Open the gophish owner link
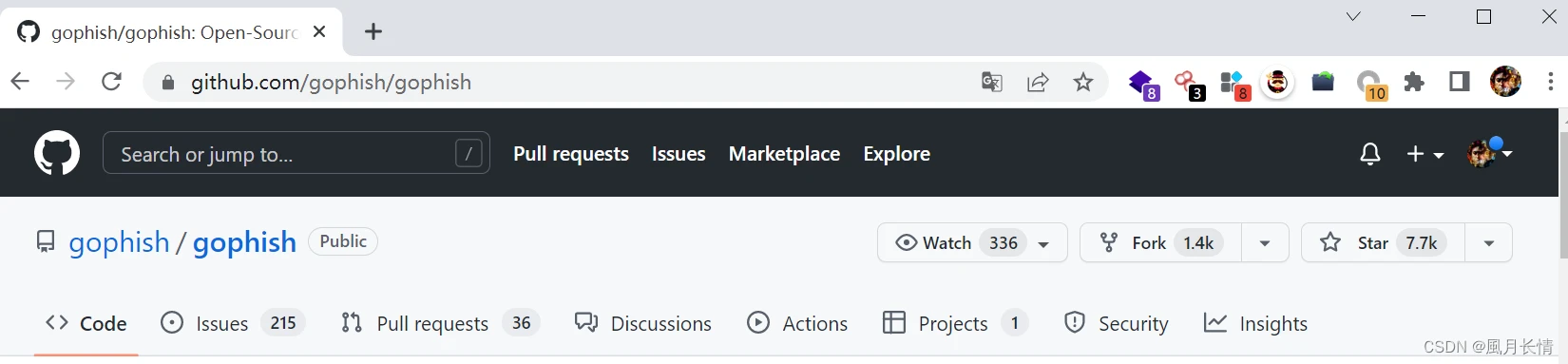1568x364 pixels. pos(119,242)
